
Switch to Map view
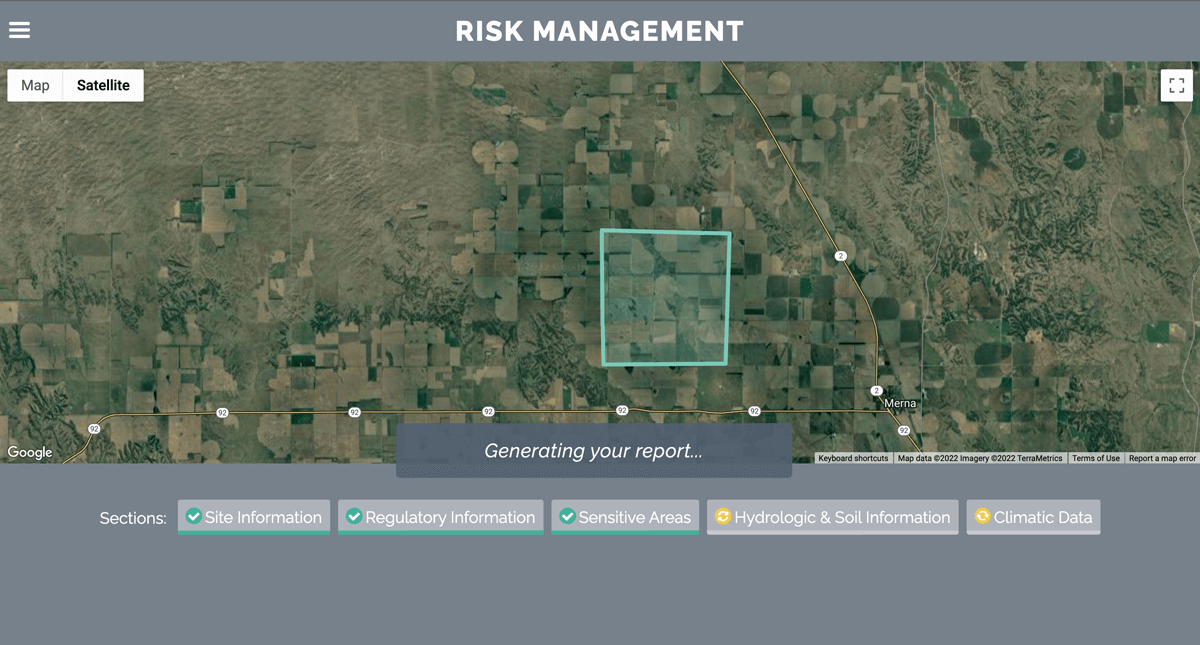pyautogui.click(x=35, y=85)
